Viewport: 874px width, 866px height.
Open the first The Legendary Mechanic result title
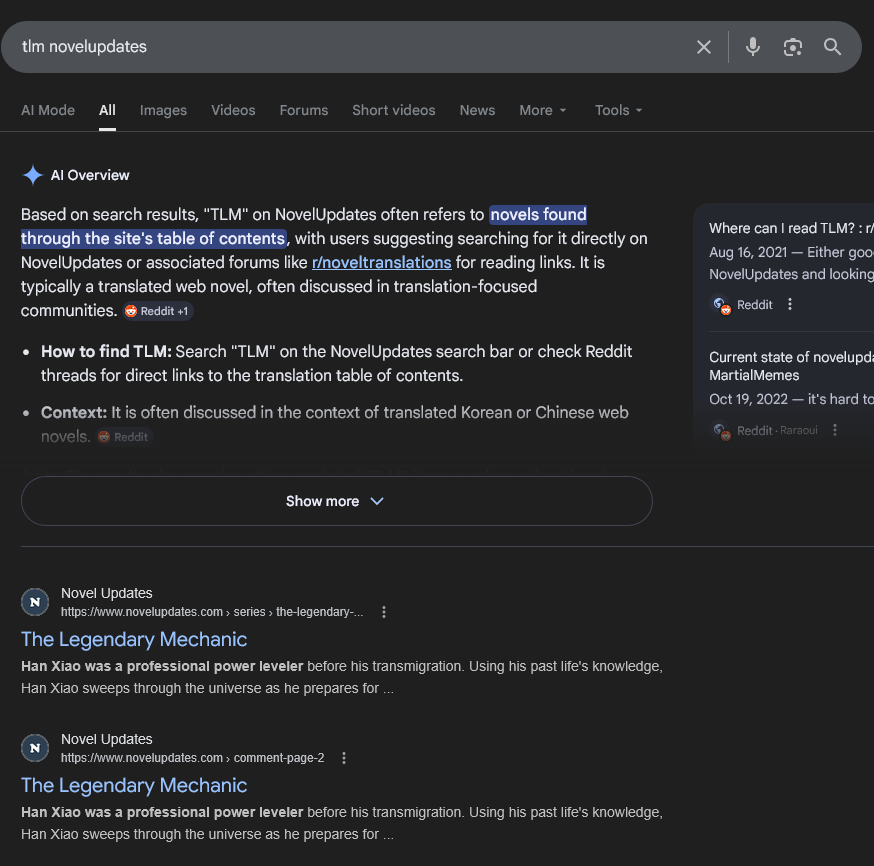pos(134,639)
